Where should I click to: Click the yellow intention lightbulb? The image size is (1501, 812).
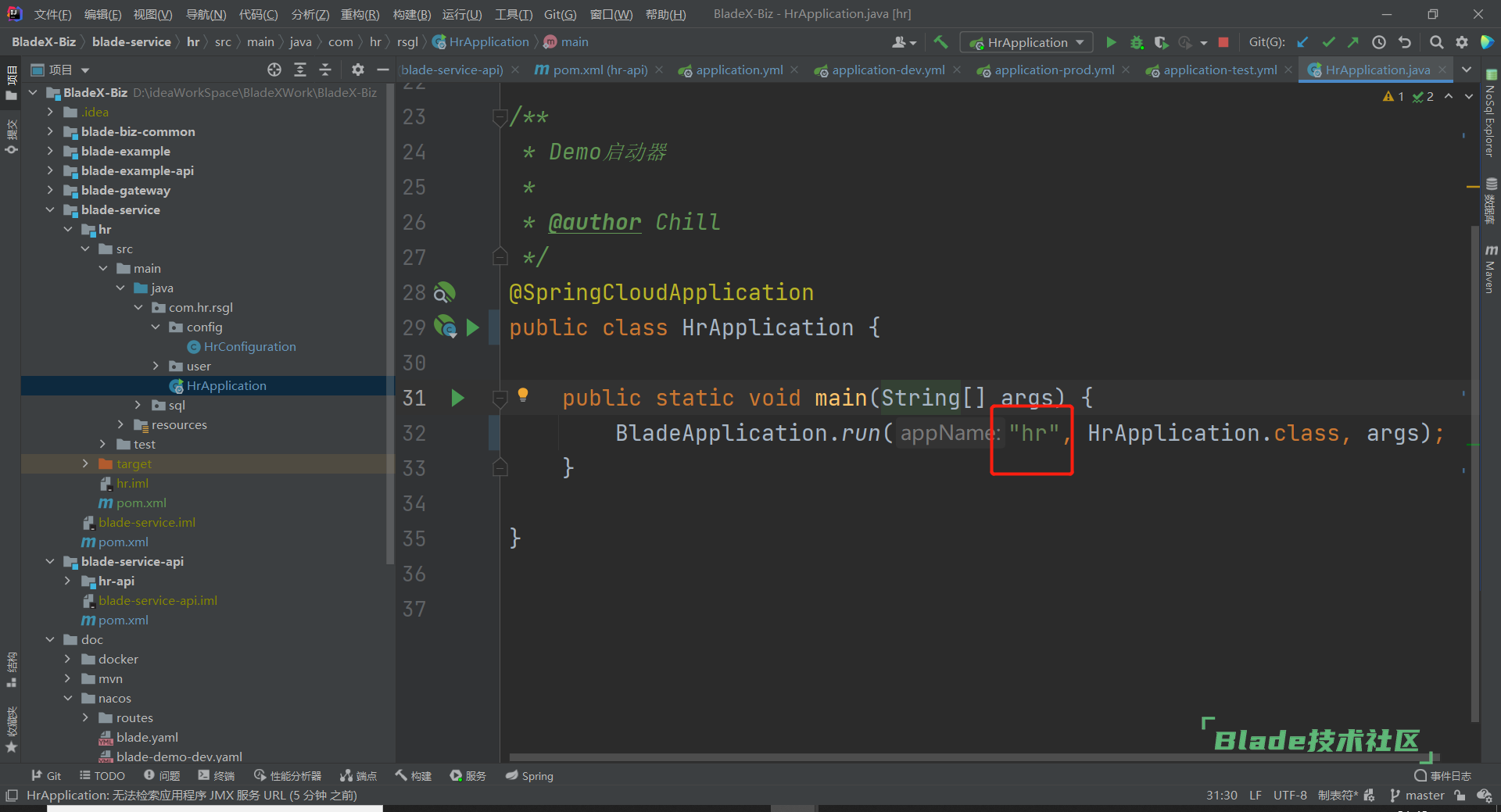(523, 395)
